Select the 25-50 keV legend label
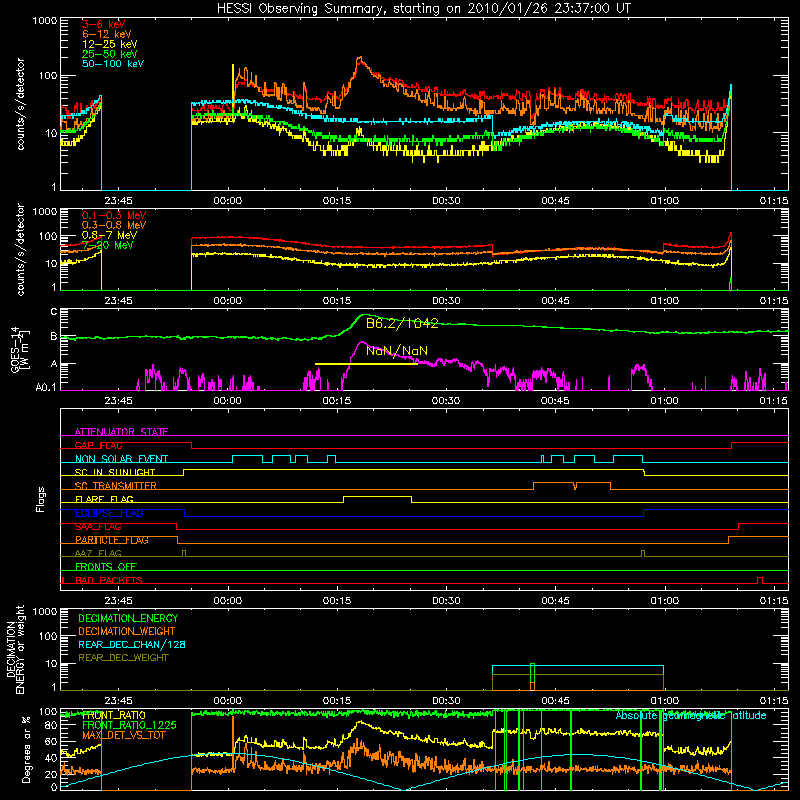The width and height of the screenshot is (800, 800). 110,54
